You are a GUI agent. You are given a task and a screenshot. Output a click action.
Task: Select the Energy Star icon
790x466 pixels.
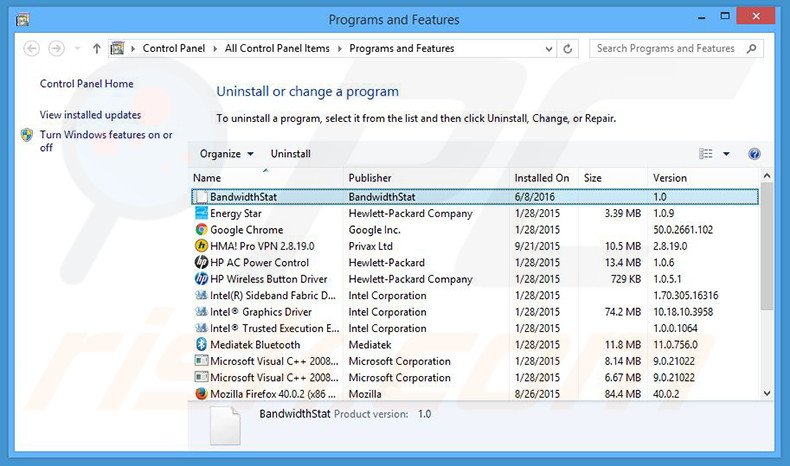[x=202, y=213]
